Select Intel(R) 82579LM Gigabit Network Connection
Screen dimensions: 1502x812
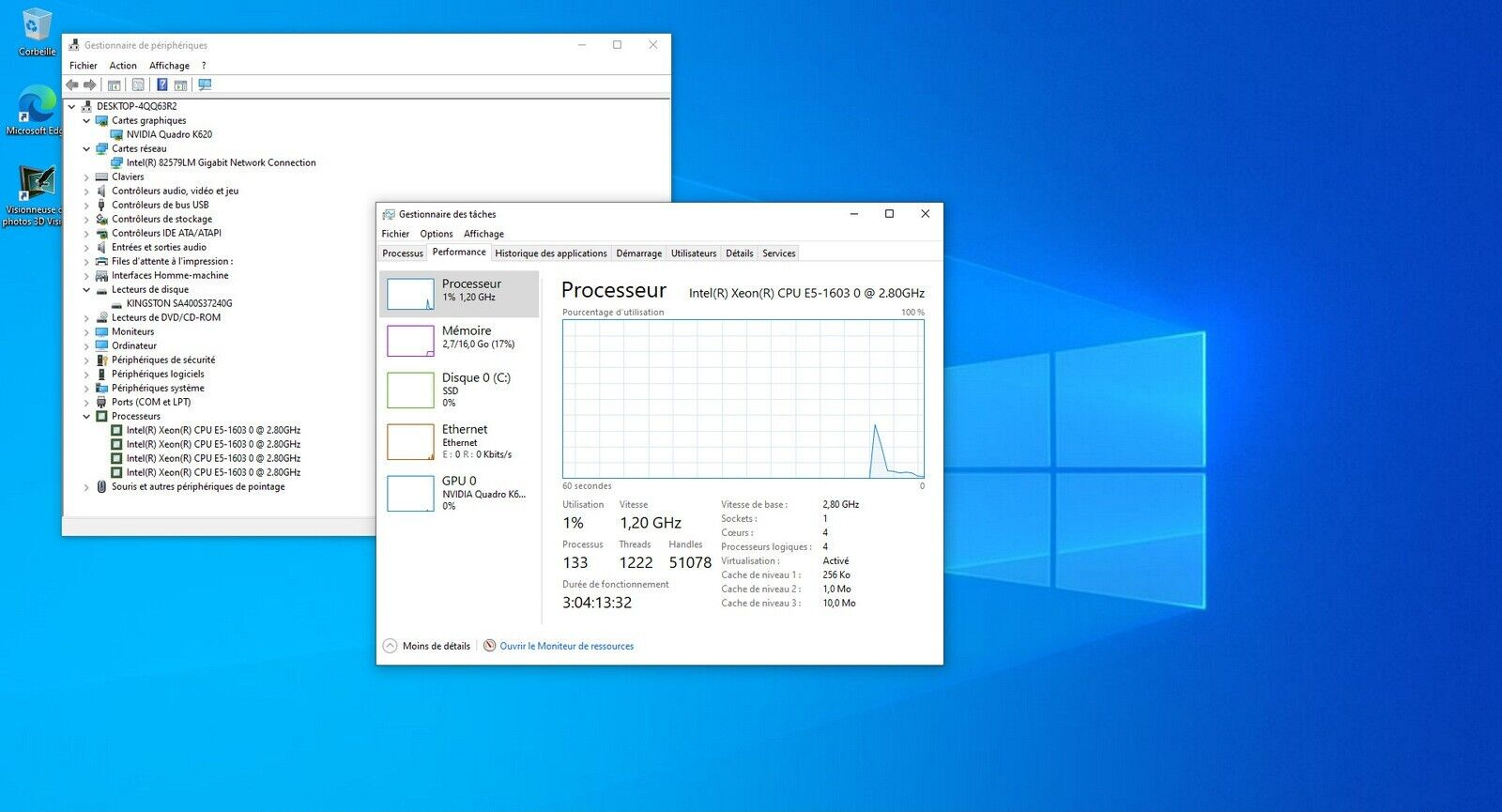[221, 162]
